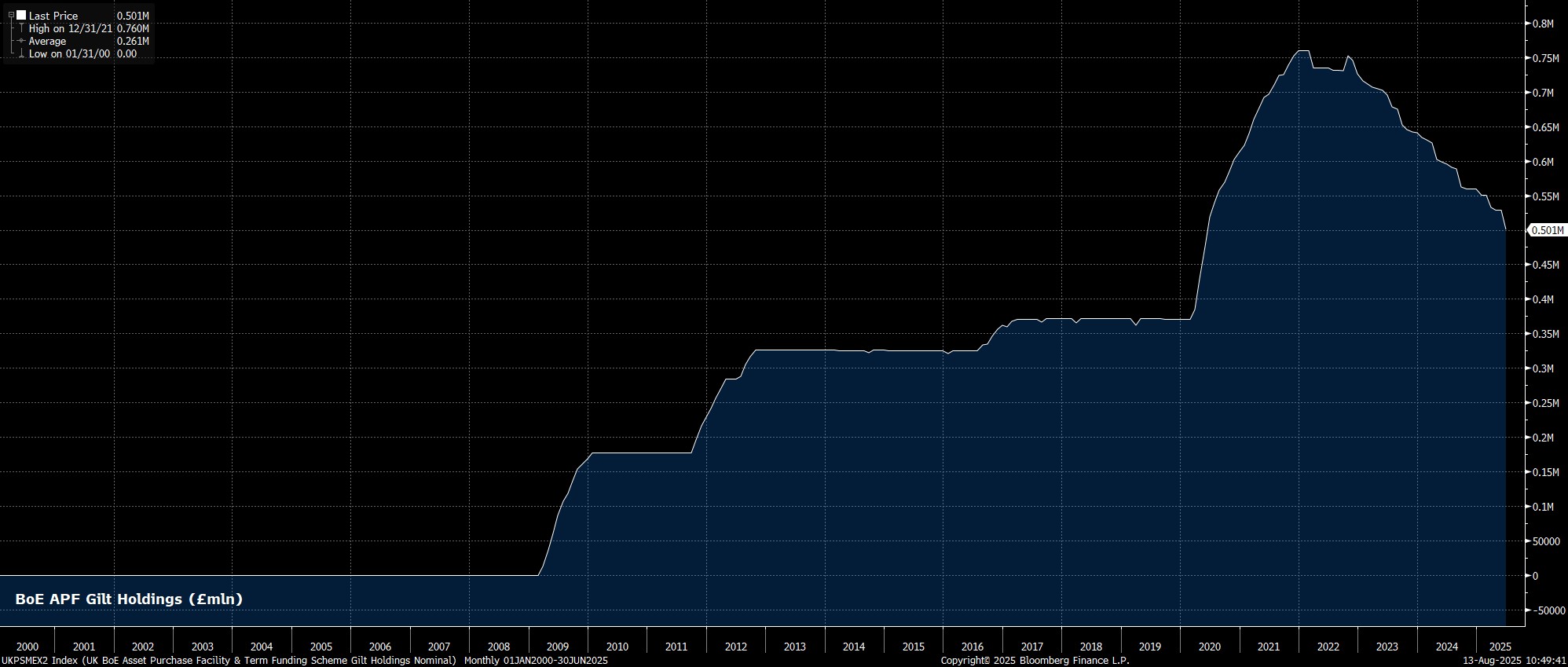Select the "Average" legend label

click(48, 41)
